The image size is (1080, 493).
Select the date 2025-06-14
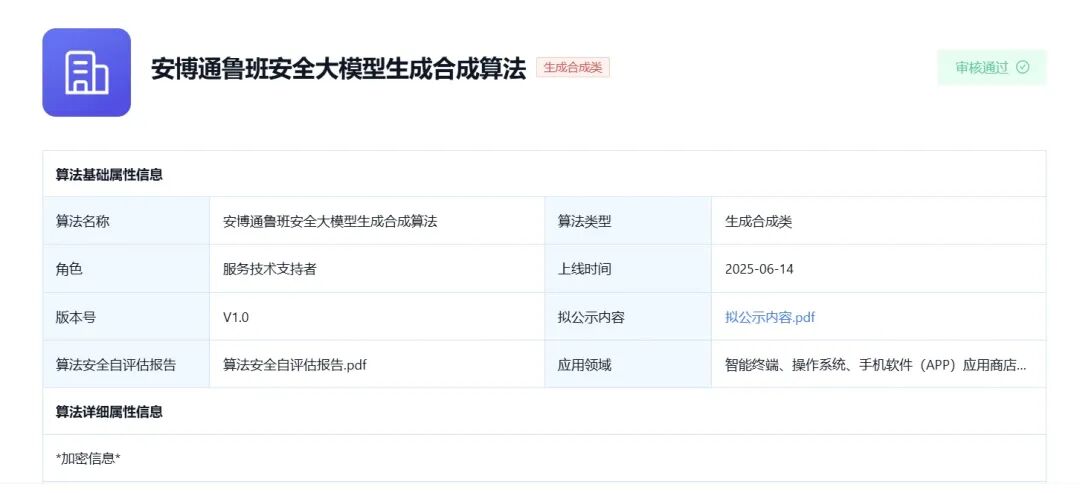click(x=759, y=269)
